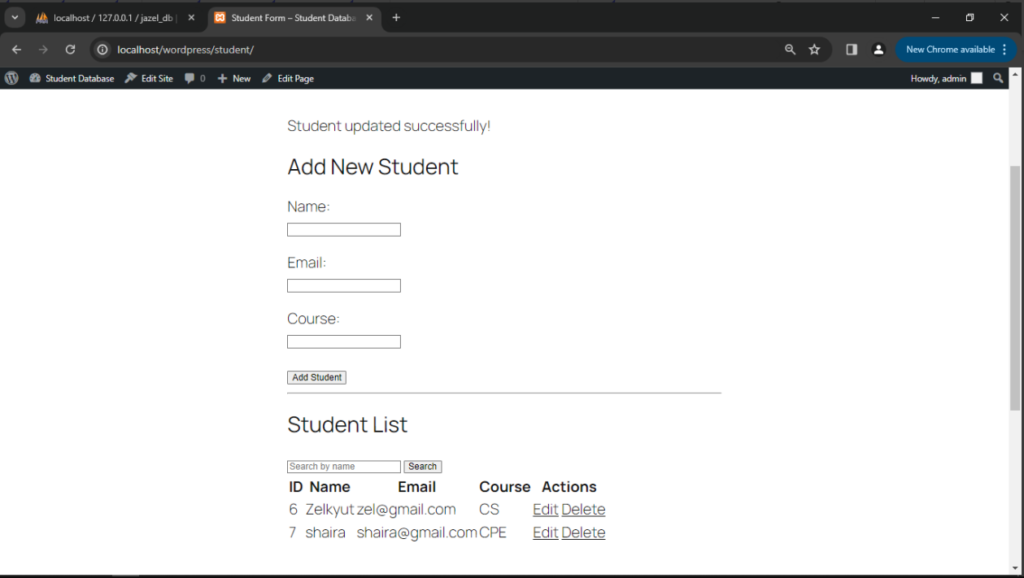This screenshot has width=1024, height=578.
Task: Click the page's vertical scrollbar
Action: click(1016, 290)
